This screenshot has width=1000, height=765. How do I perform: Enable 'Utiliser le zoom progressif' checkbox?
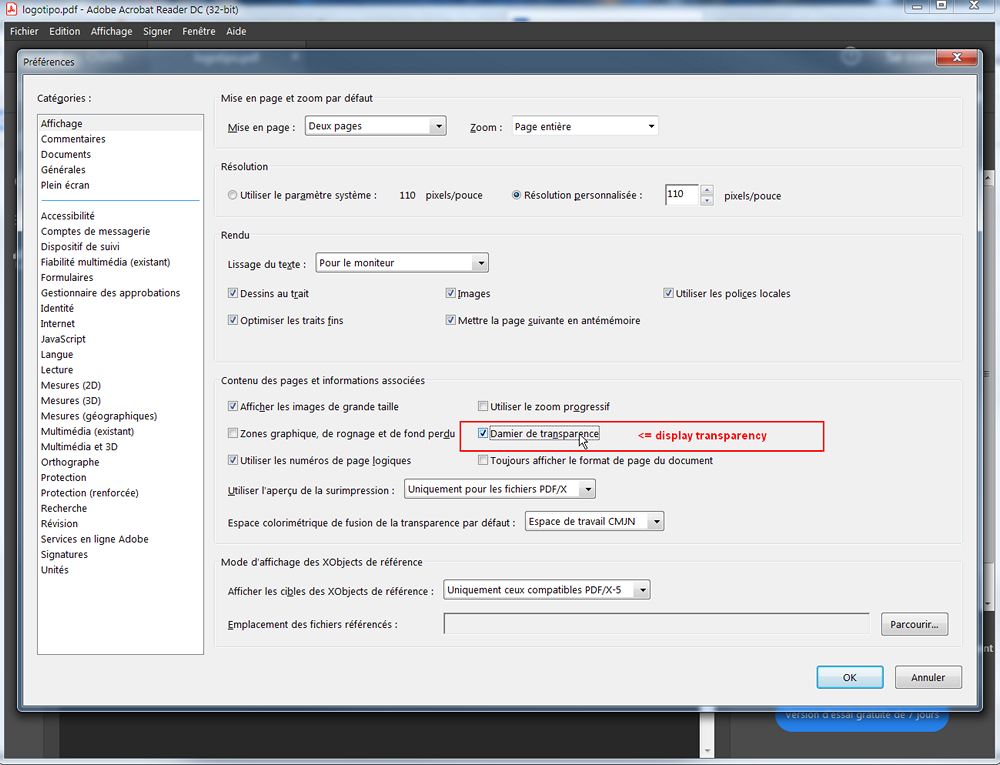tap(483, 406)
